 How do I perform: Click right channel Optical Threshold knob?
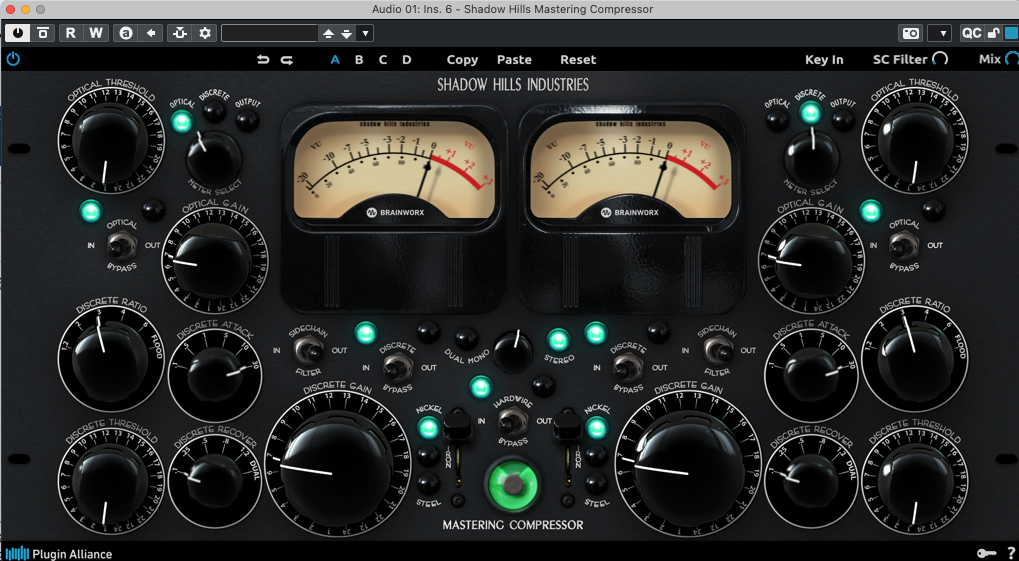pos(914,140)
